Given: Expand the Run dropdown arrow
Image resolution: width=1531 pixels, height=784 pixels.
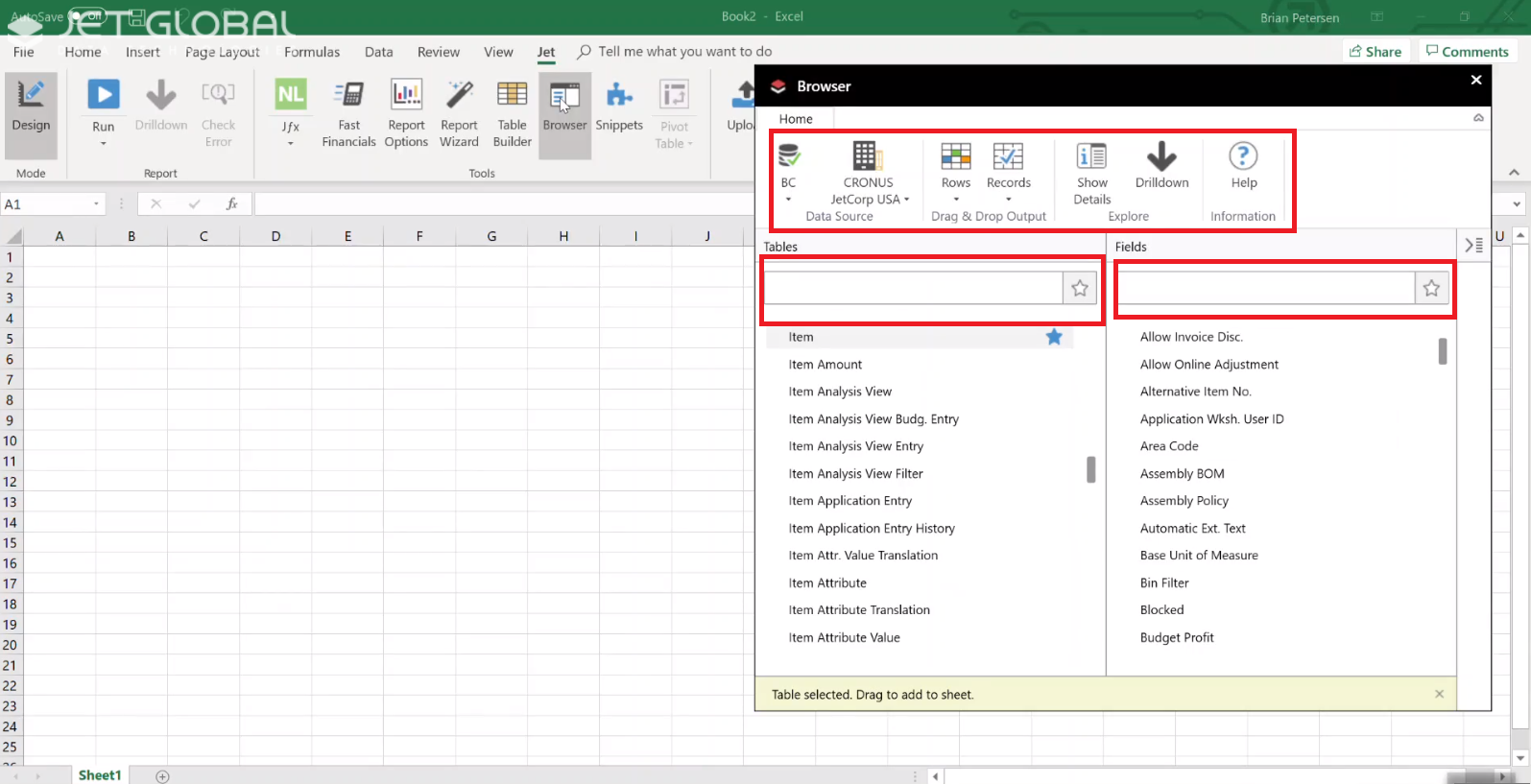Looking at the screenshot, I should [104, 144].
